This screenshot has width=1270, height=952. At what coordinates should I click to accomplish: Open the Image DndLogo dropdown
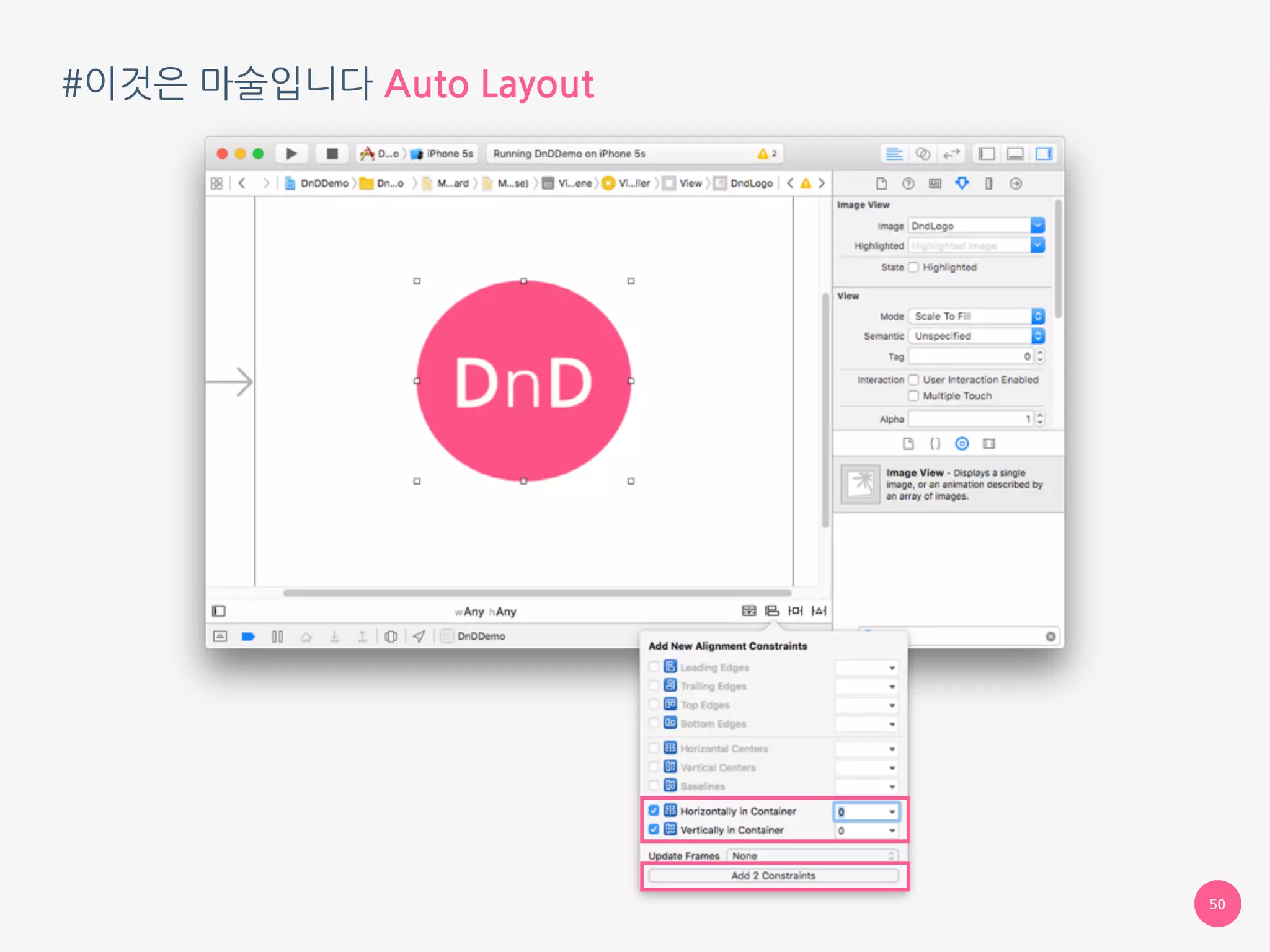click(x=1038, y=226)
